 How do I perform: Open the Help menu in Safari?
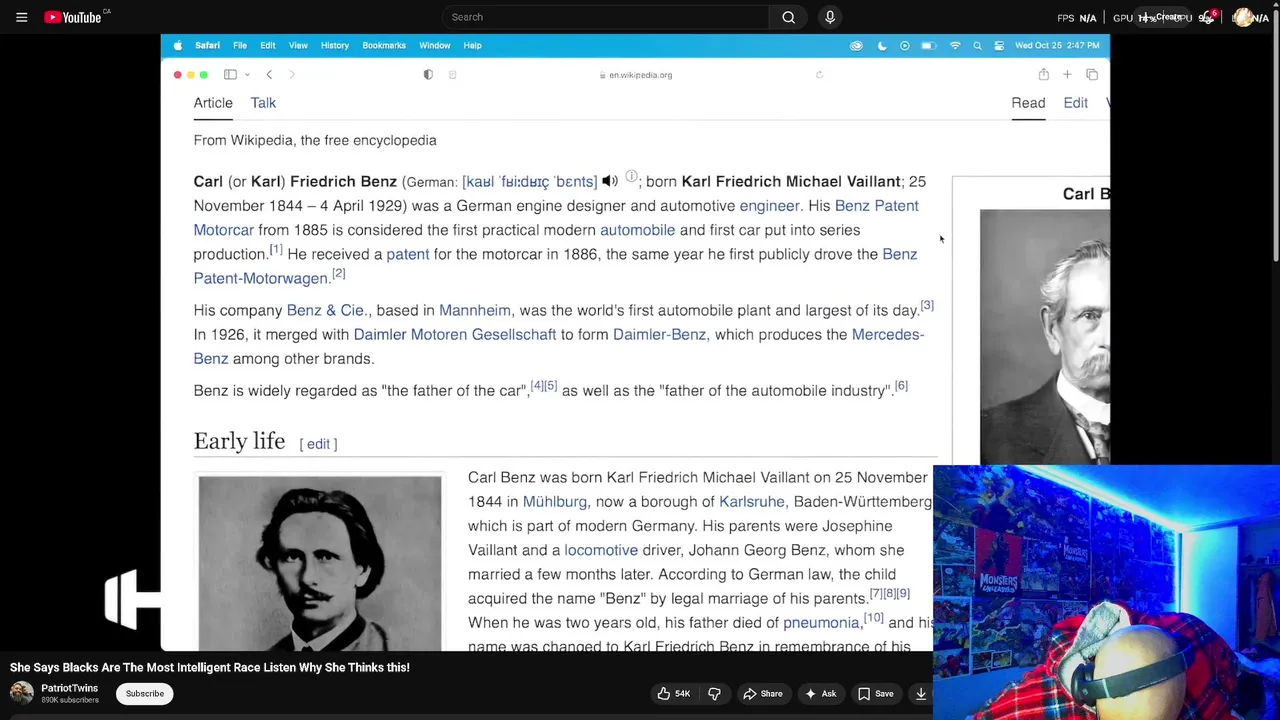[472, 45]
